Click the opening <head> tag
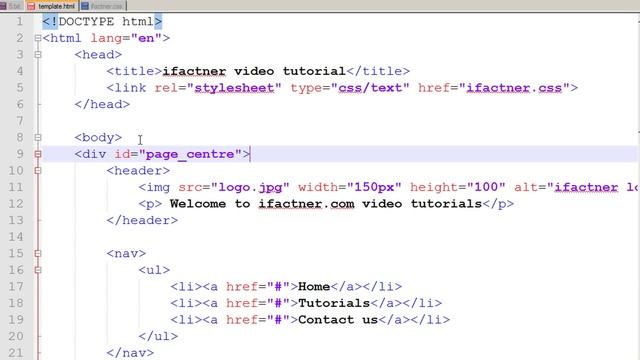640x360 pixels. [x=98, y=55]
